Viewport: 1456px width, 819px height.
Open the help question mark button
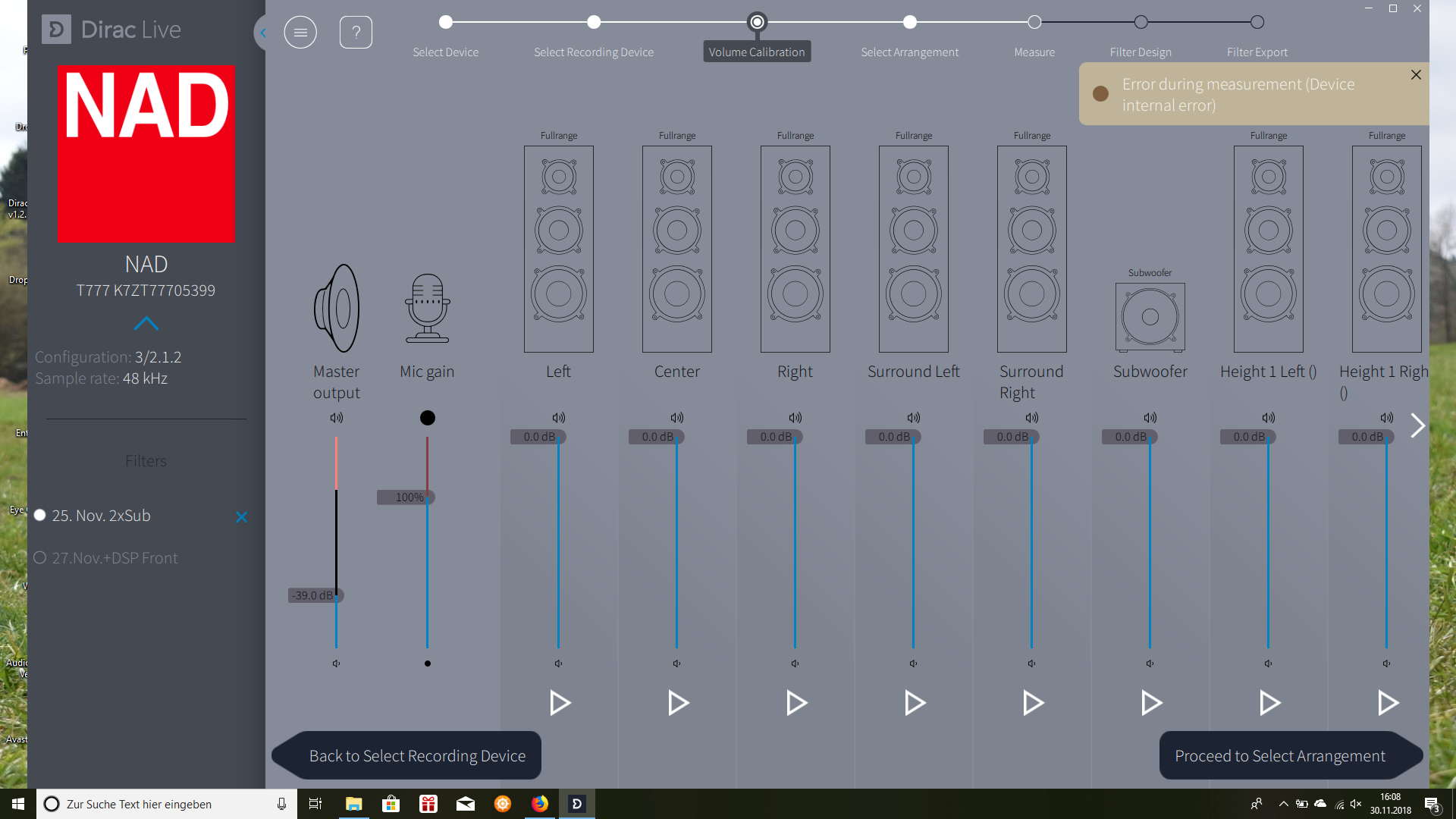(356, 32)
